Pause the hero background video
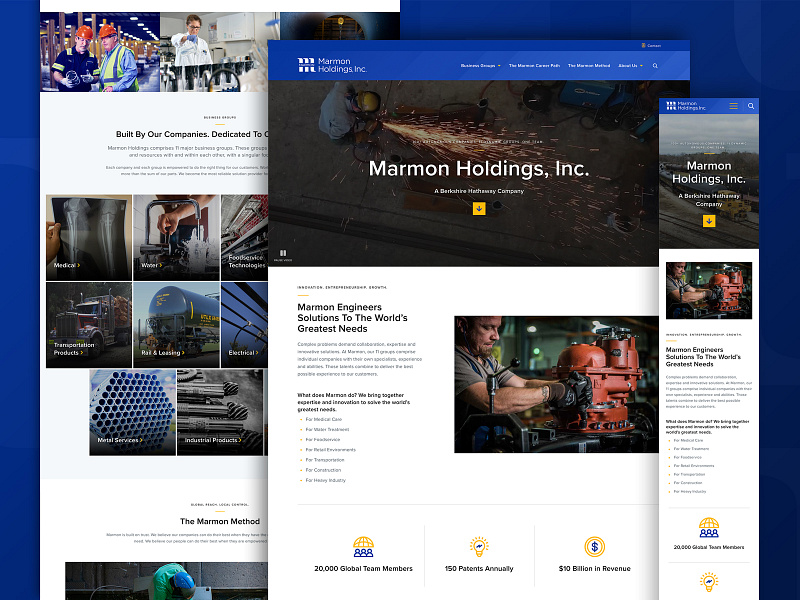This screenshot has height=600, width=800. (x=283, y=255)
